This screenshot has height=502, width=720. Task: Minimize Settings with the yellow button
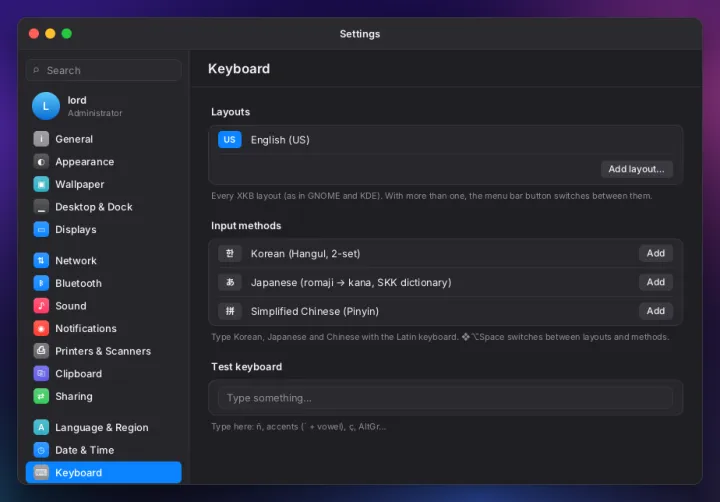(51, 34)
